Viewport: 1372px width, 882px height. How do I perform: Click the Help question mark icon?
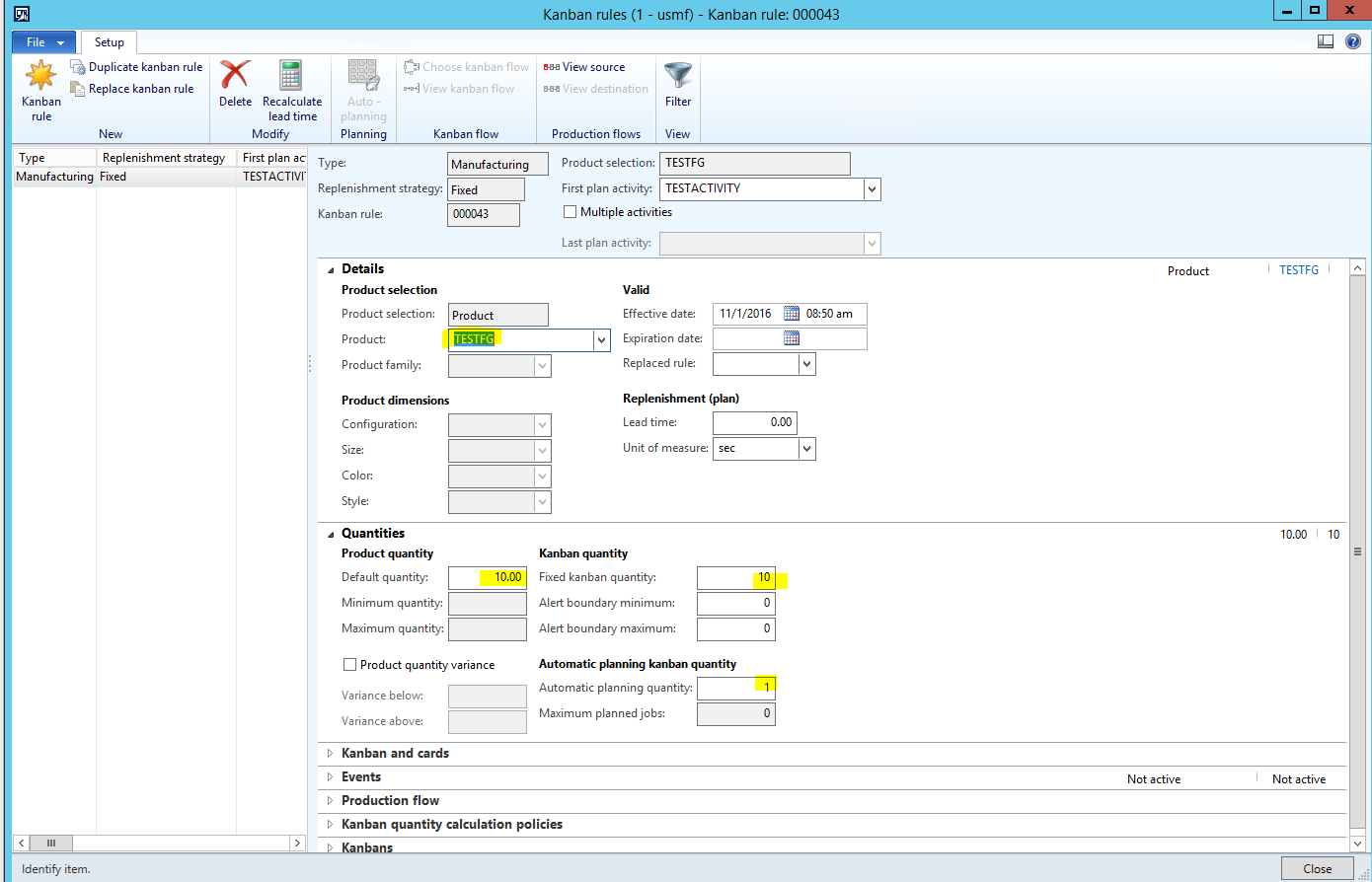1352,41
